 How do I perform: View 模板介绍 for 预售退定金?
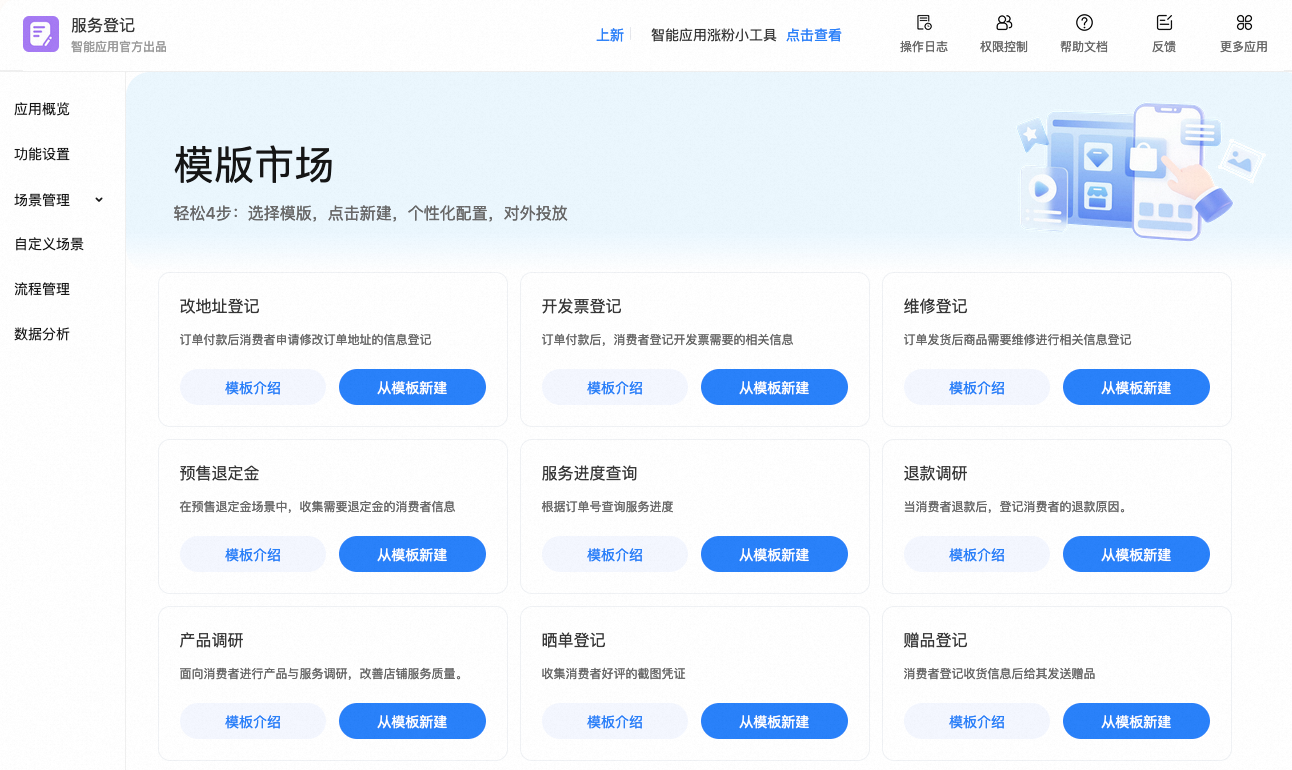[252, 555]
